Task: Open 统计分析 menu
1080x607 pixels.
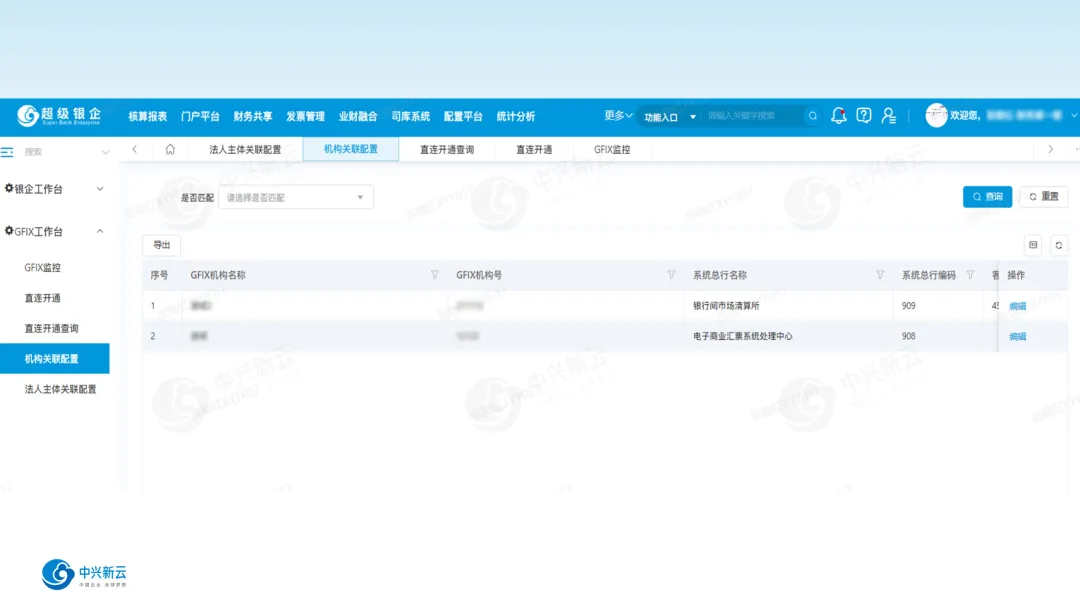Action: (515, 116)
